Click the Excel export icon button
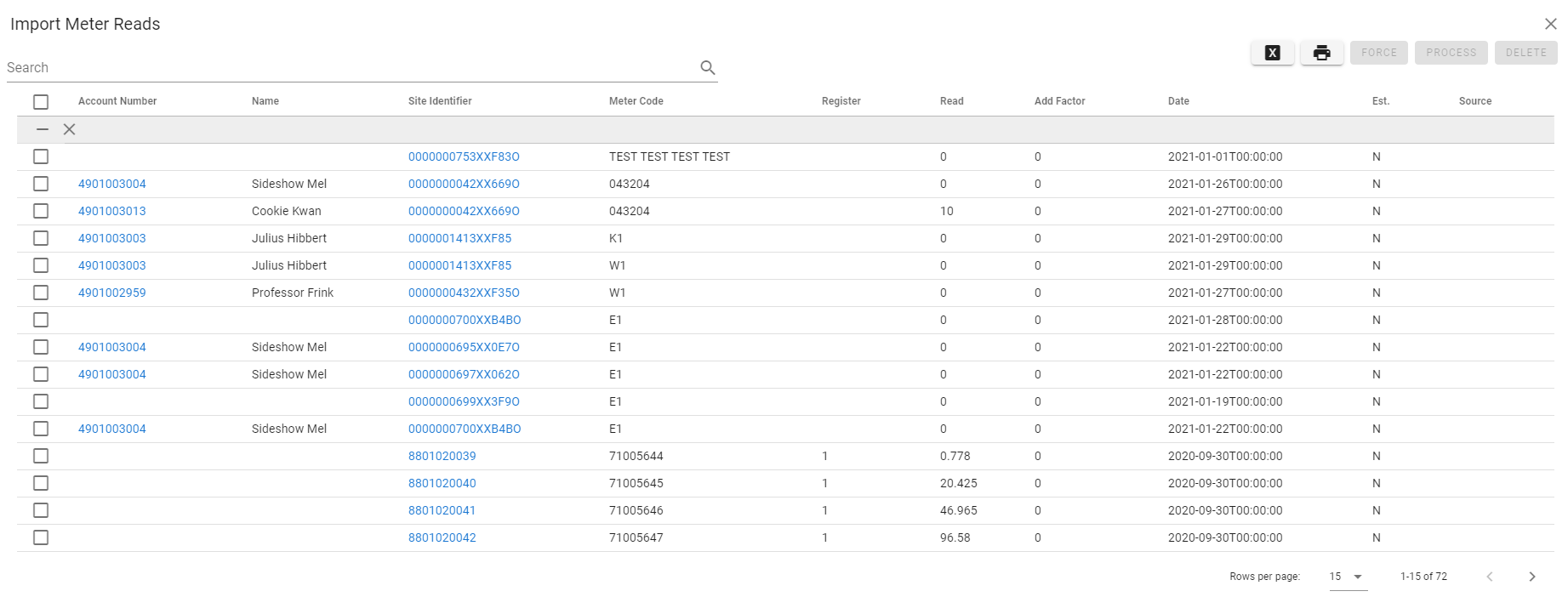This screenshot has height=597, width=1568. (1272, 53)
